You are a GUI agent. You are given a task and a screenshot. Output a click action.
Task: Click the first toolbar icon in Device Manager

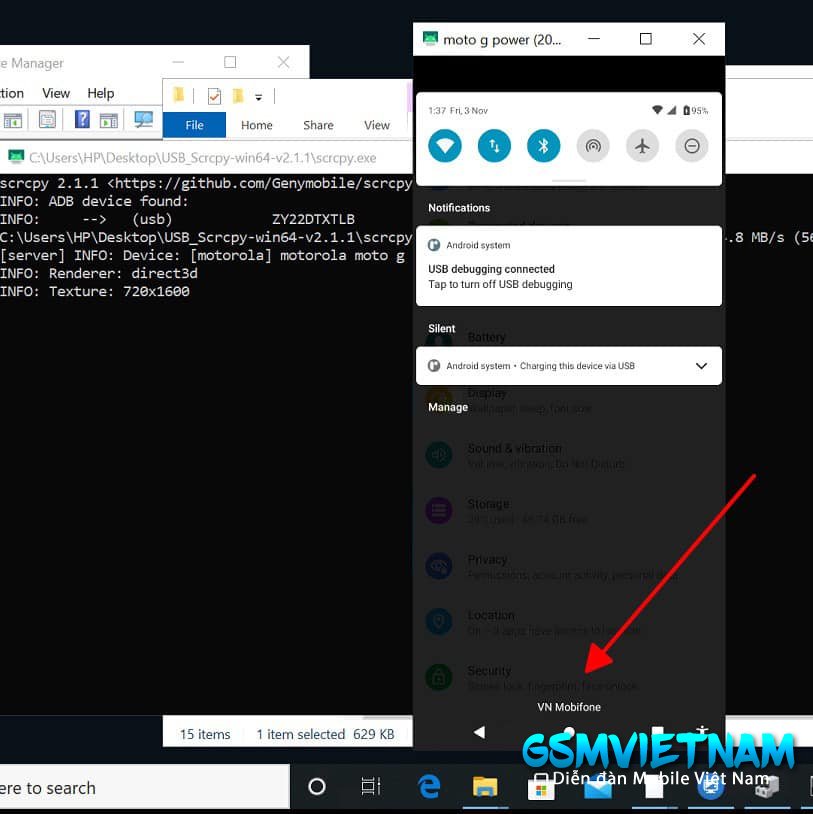tap(13, 120)
